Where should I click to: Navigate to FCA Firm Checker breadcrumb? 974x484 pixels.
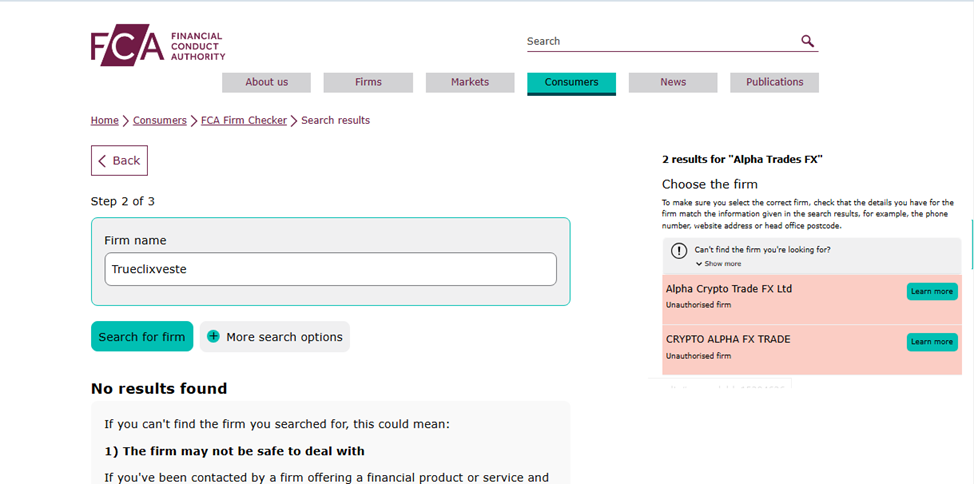point(244,121)
